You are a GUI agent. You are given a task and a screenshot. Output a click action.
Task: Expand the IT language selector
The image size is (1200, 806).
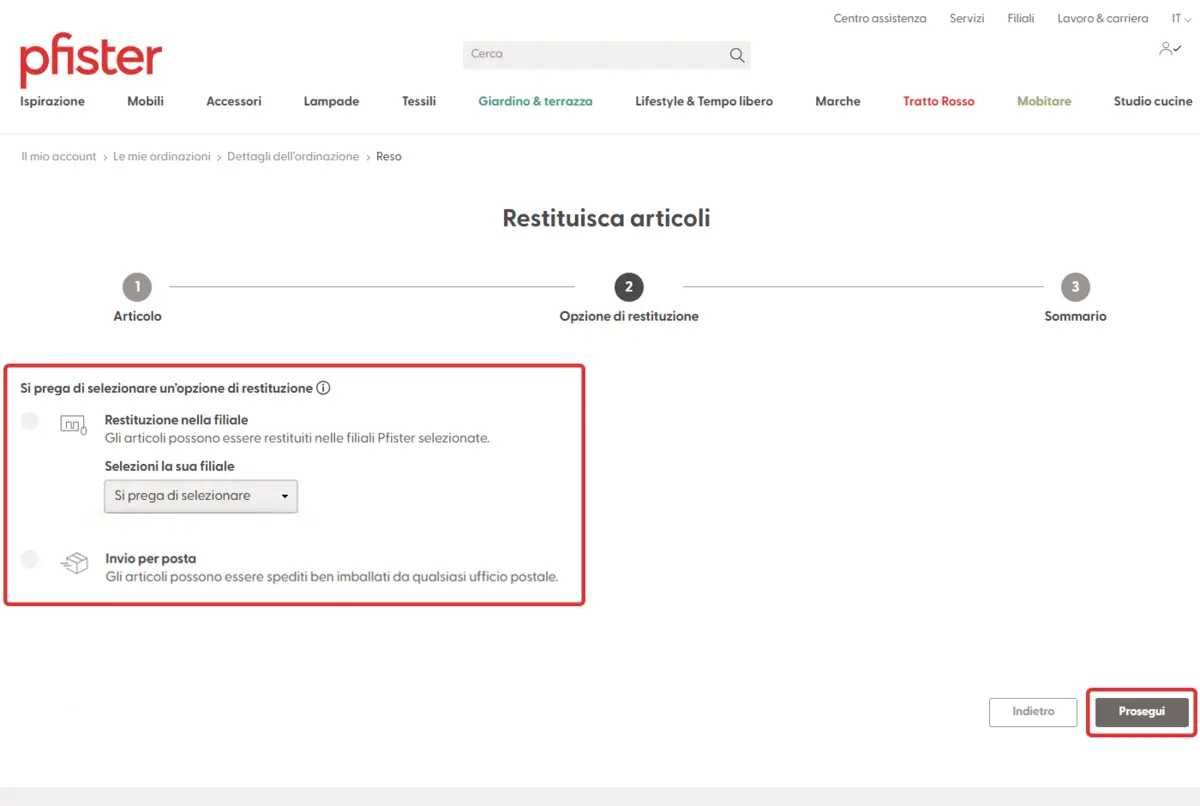1181,18
